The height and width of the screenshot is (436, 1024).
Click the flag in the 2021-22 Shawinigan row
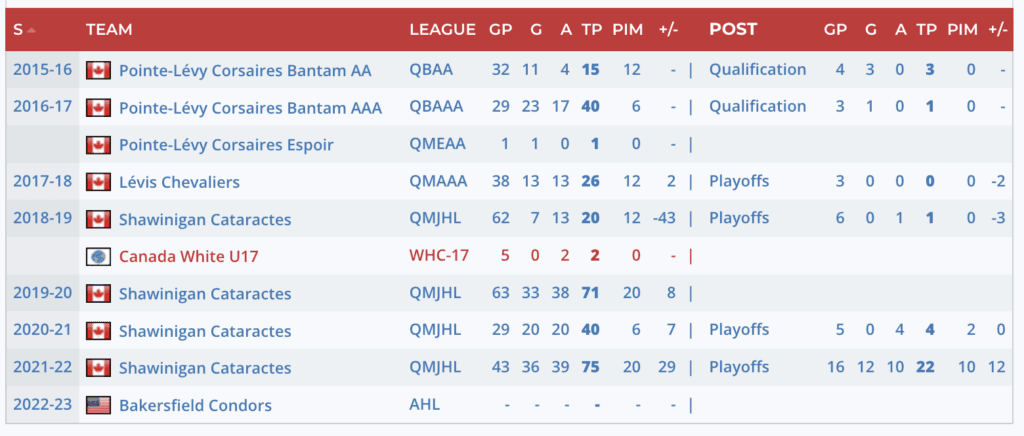[98, 369]
